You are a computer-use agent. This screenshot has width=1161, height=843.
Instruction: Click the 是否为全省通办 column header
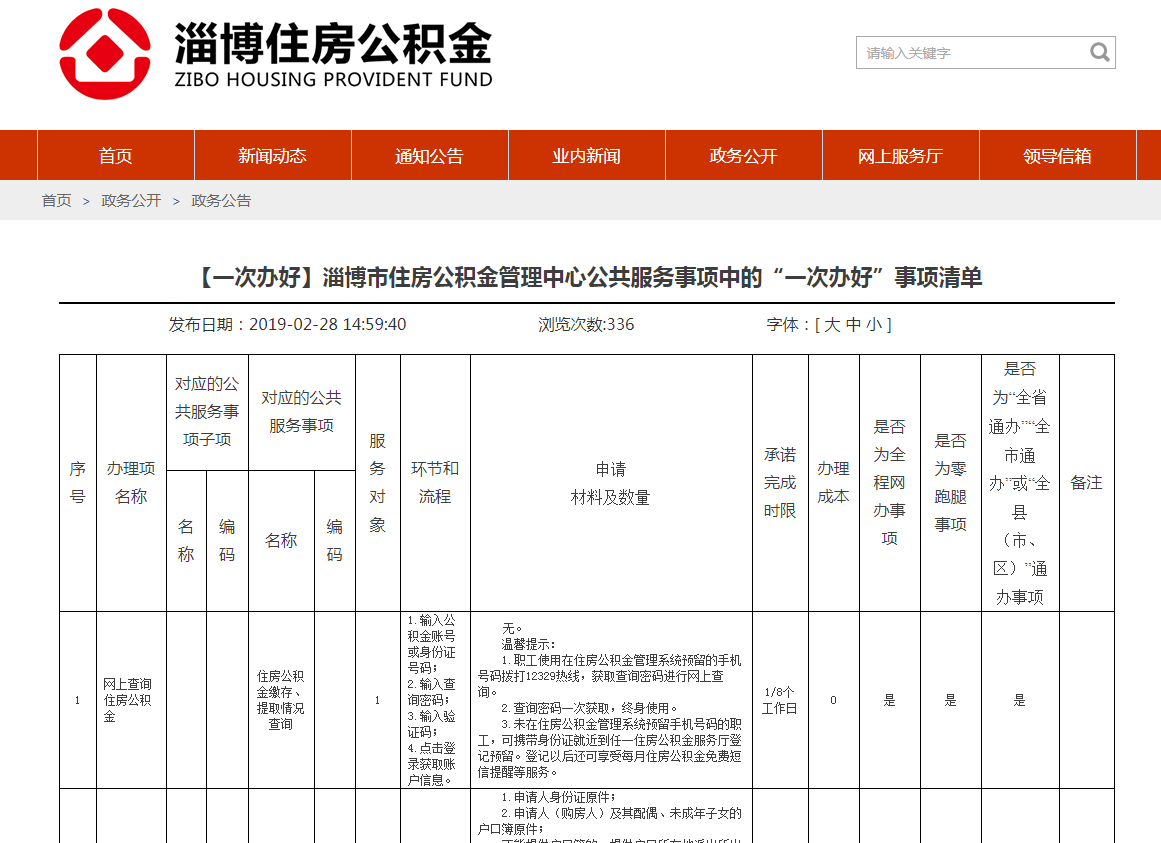1020,483
